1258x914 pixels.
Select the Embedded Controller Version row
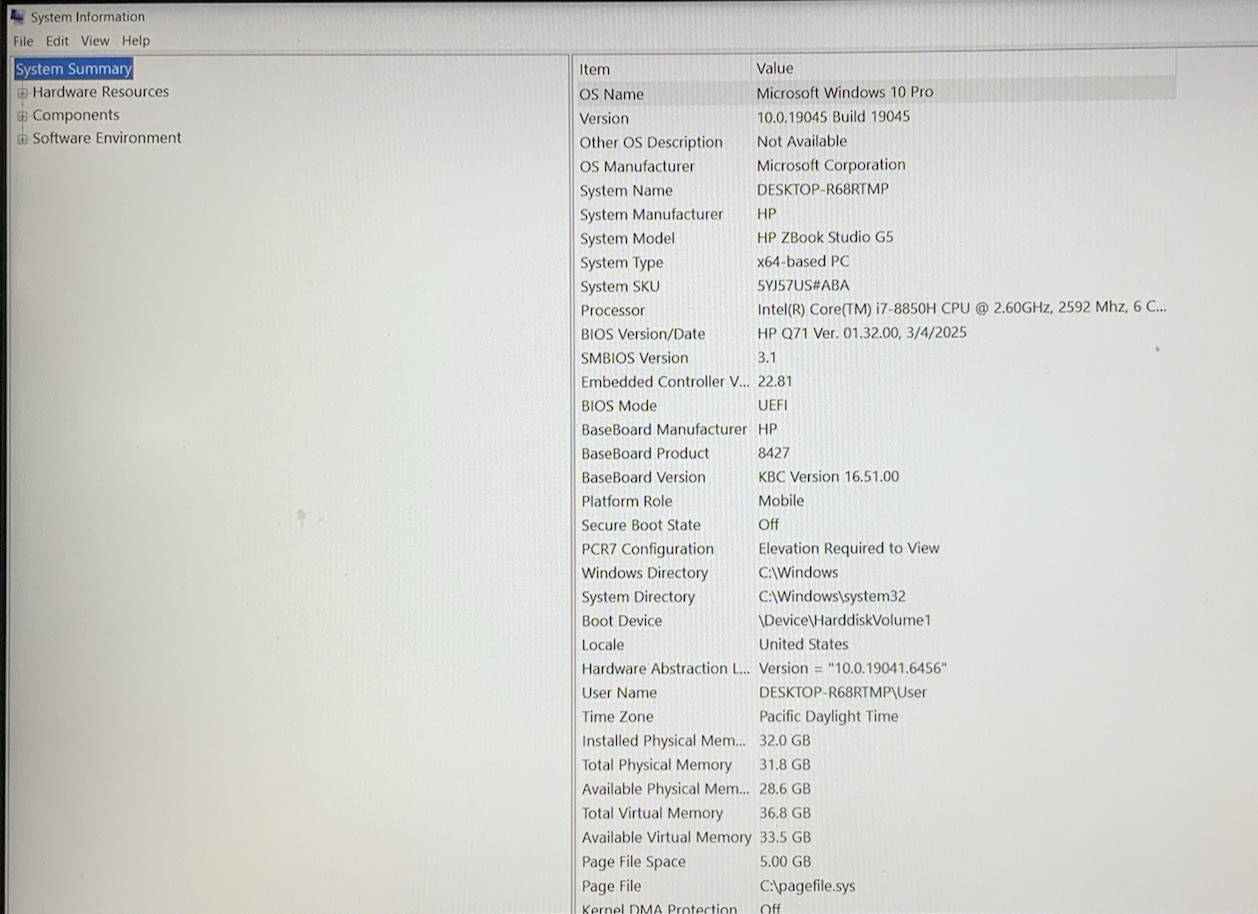[875, 382]
